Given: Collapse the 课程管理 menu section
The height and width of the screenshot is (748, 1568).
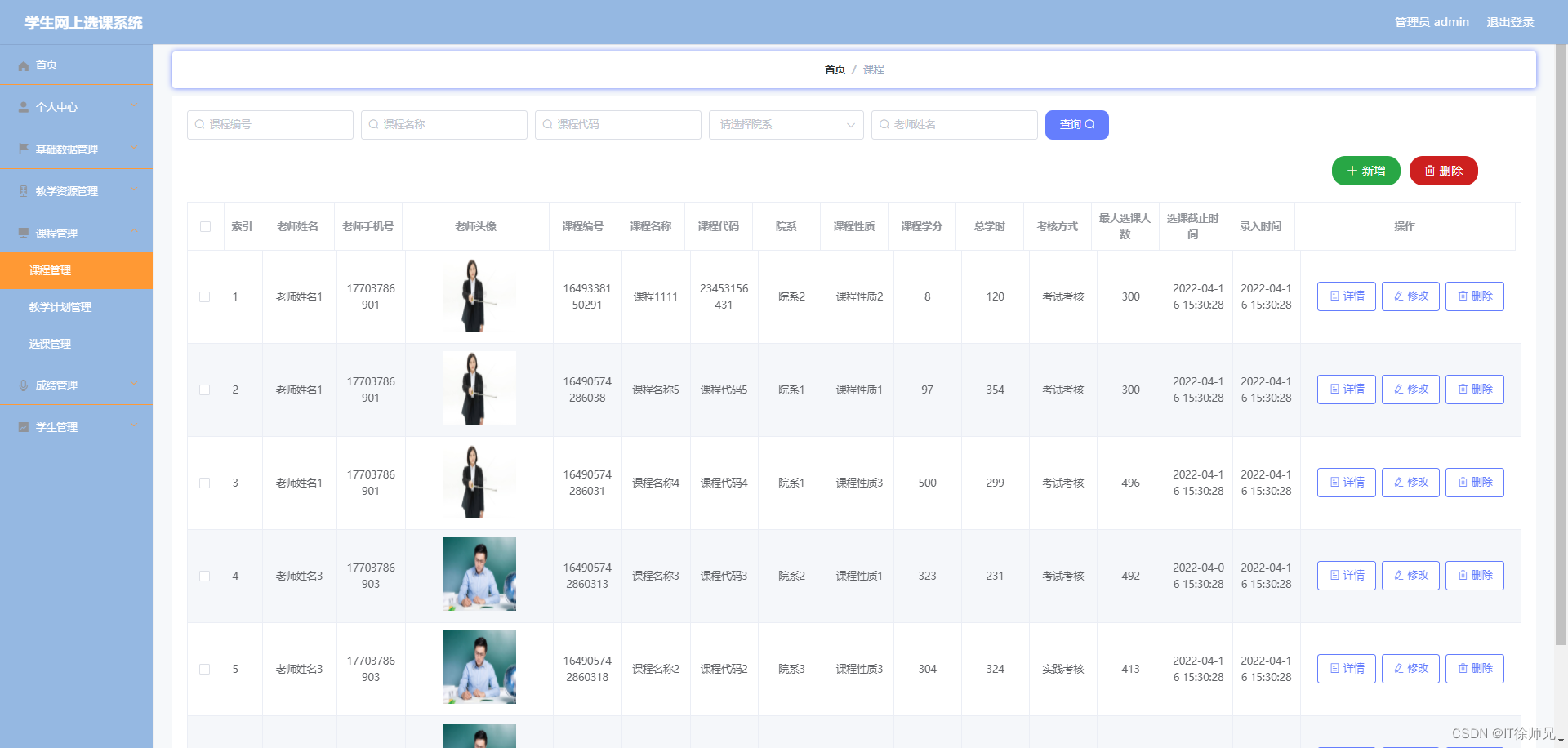Looking at the screenshot, I should pos(77,232).
